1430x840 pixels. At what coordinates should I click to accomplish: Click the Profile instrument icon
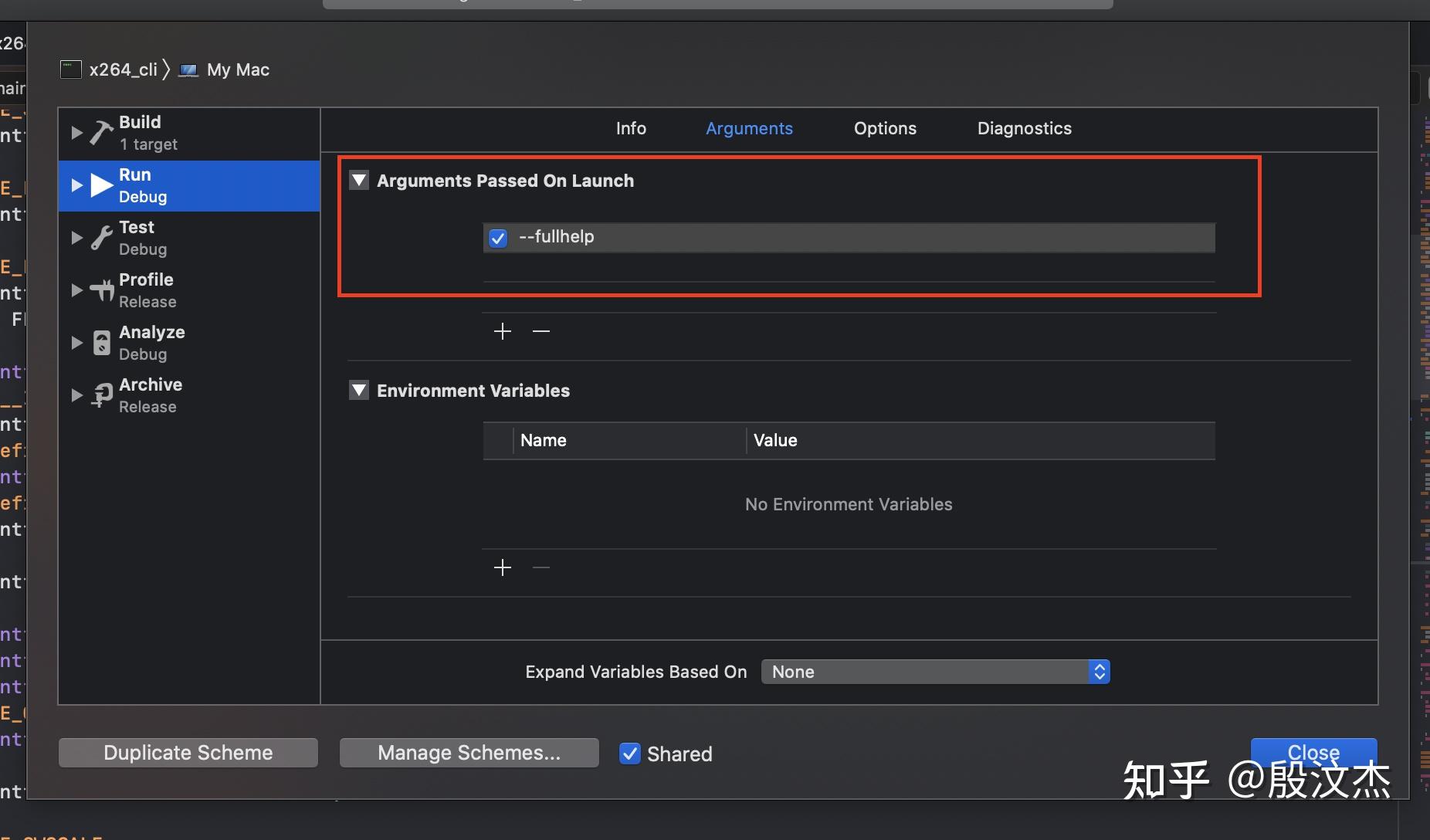(x=101, y=290)
